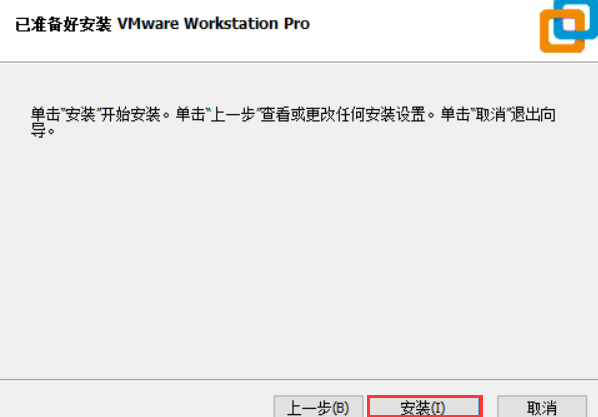This screenshot has width=598, height=417.
Task: Cancel setup with the 取消 button
Action: (542, 407)
